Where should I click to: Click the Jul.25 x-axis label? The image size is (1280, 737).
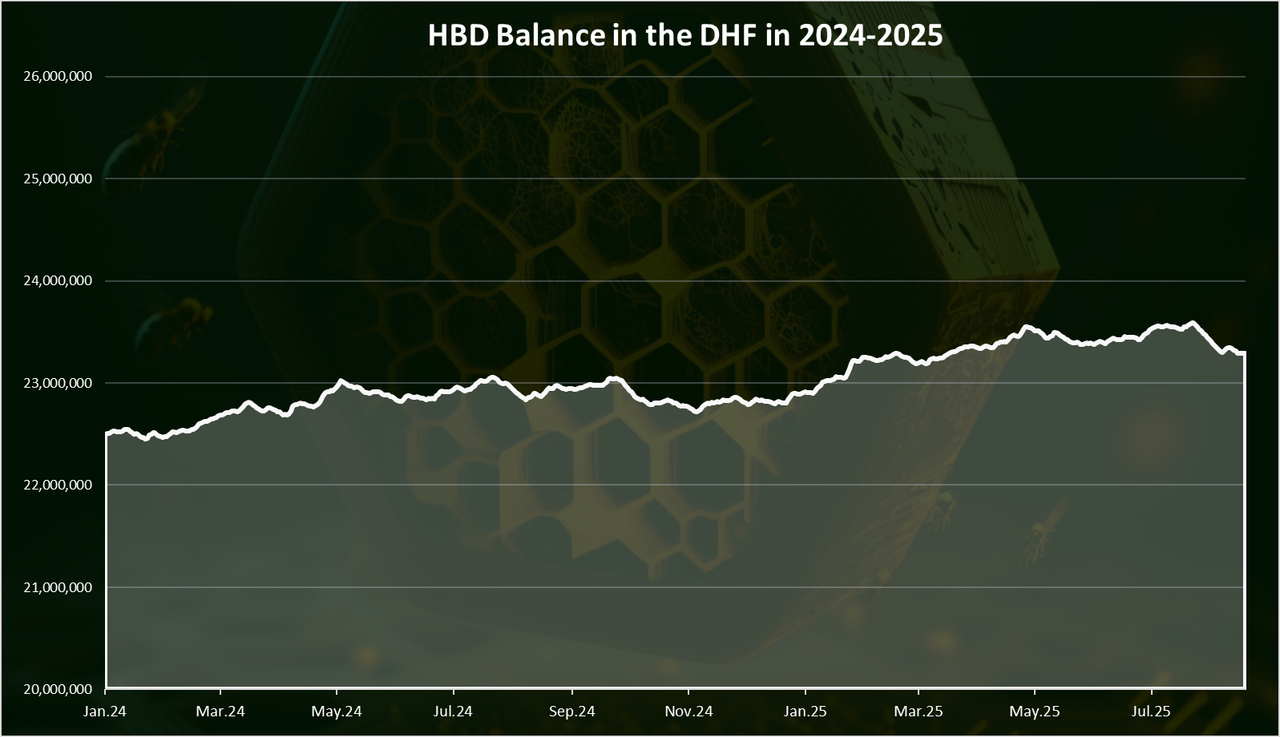pyautogui.click(x=1151, y=712)
